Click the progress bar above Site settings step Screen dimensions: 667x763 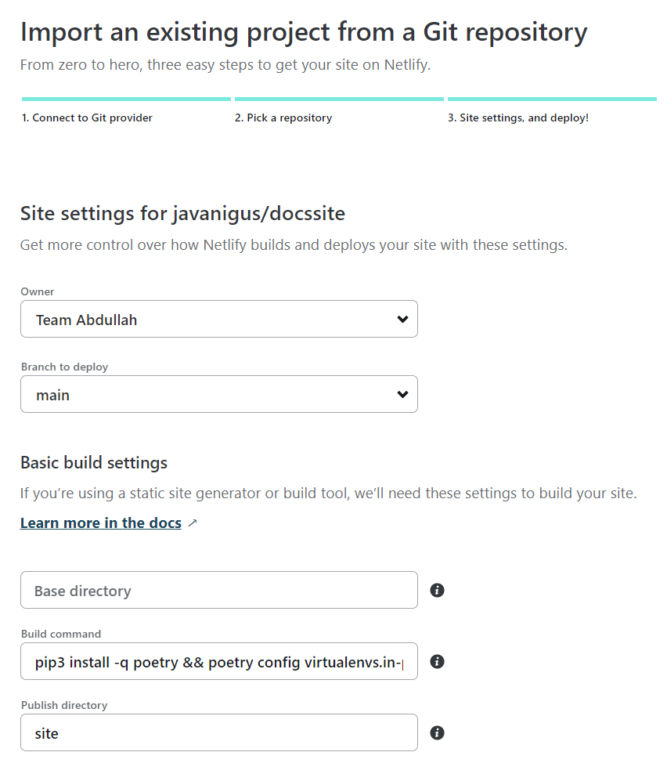click(552, 99)
